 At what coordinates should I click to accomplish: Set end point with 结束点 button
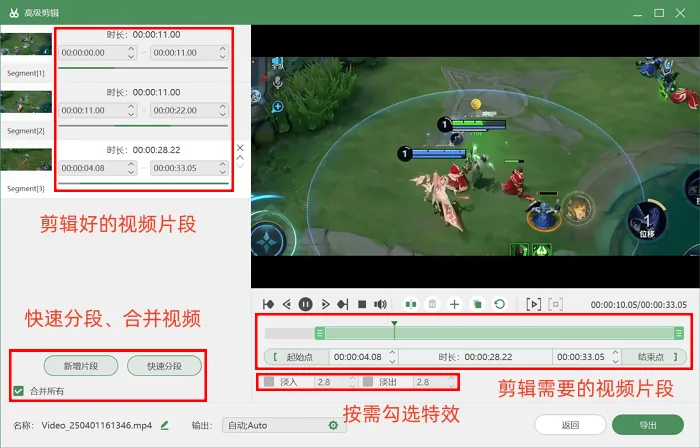tap(654, 357)
